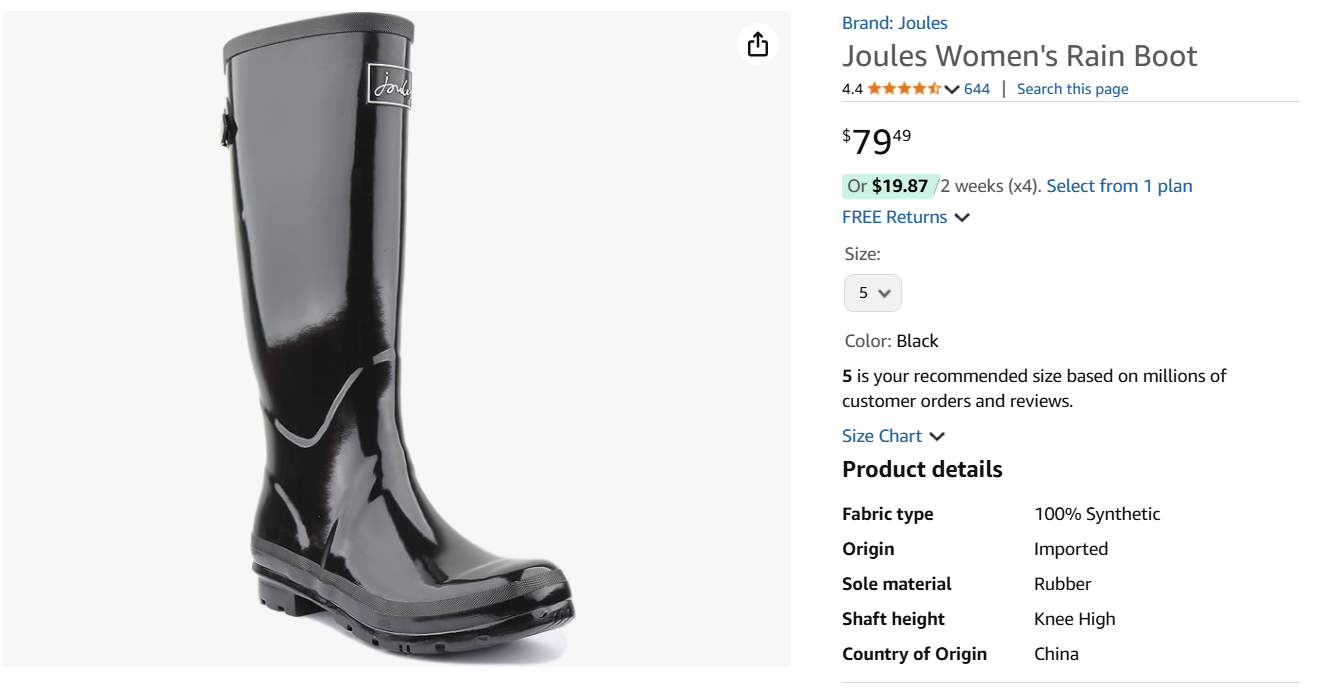Screen dimensions: 1321x696
Task: Open the Size dropdown showing 5
Action: [x=873, y=293]
